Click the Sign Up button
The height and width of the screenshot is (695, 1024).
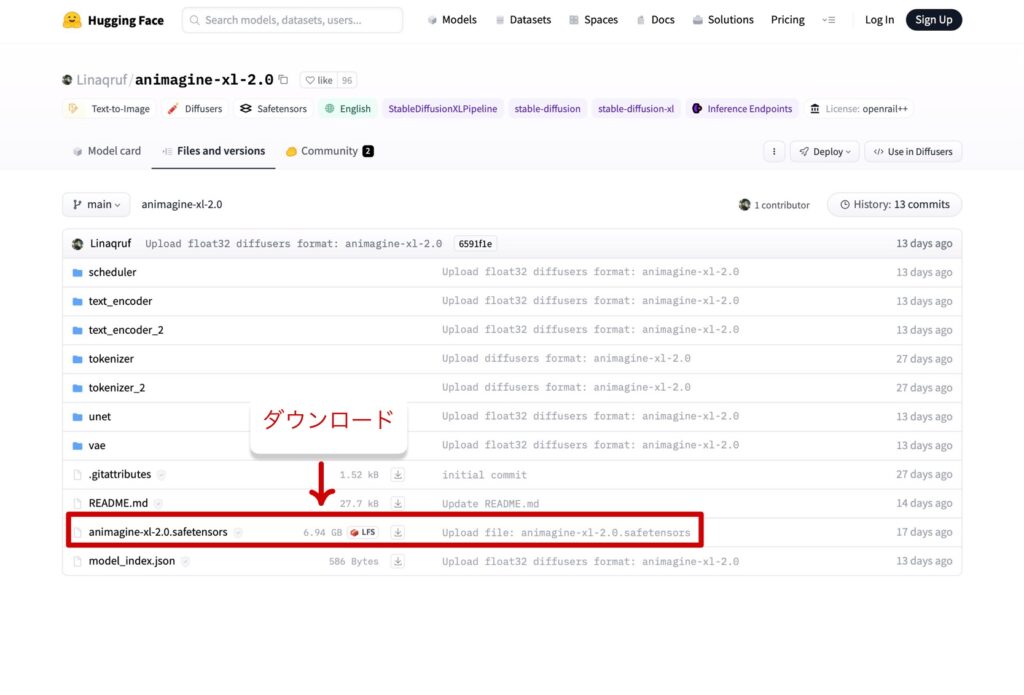(933, 20)
